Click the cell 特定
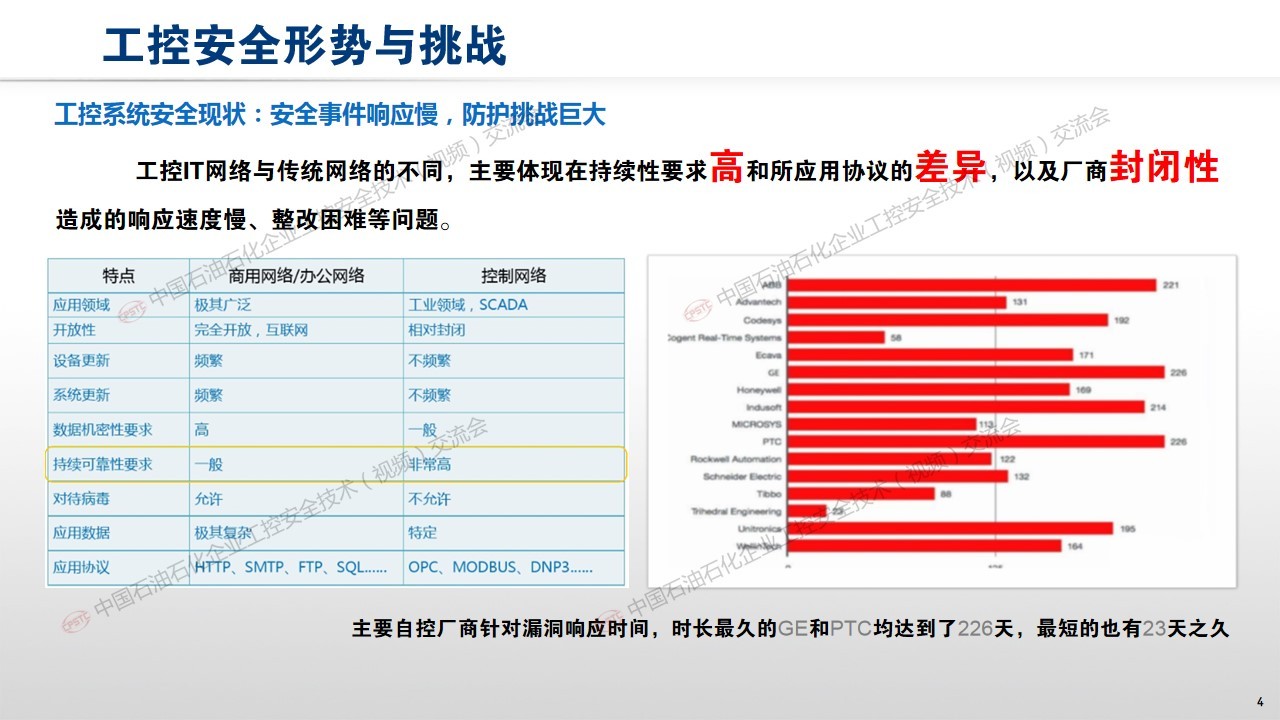Viewport: 1280px width, 720px height. (422, 532)
